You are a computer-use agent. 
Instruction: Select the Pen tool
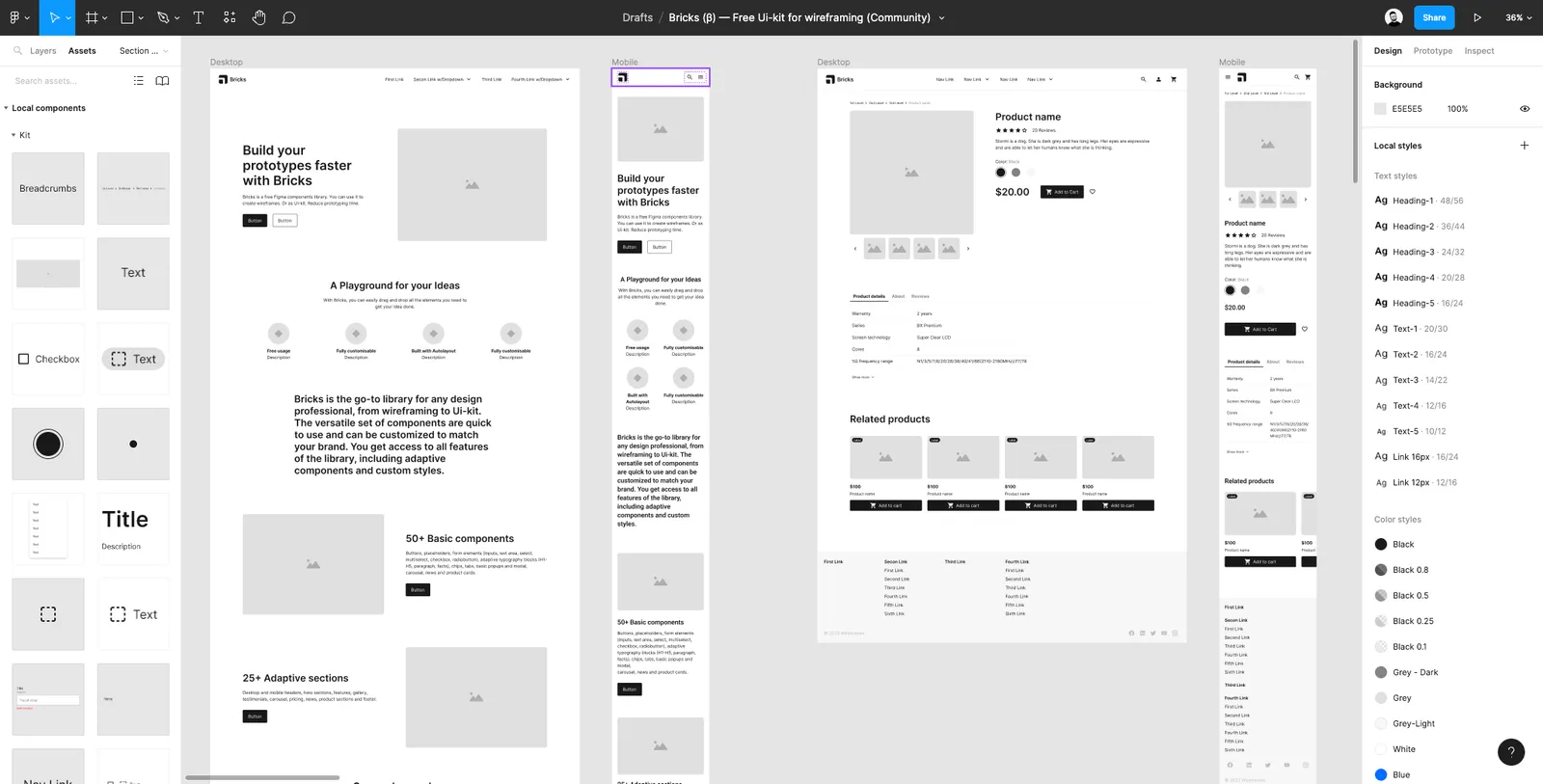(x=163, y=17)
